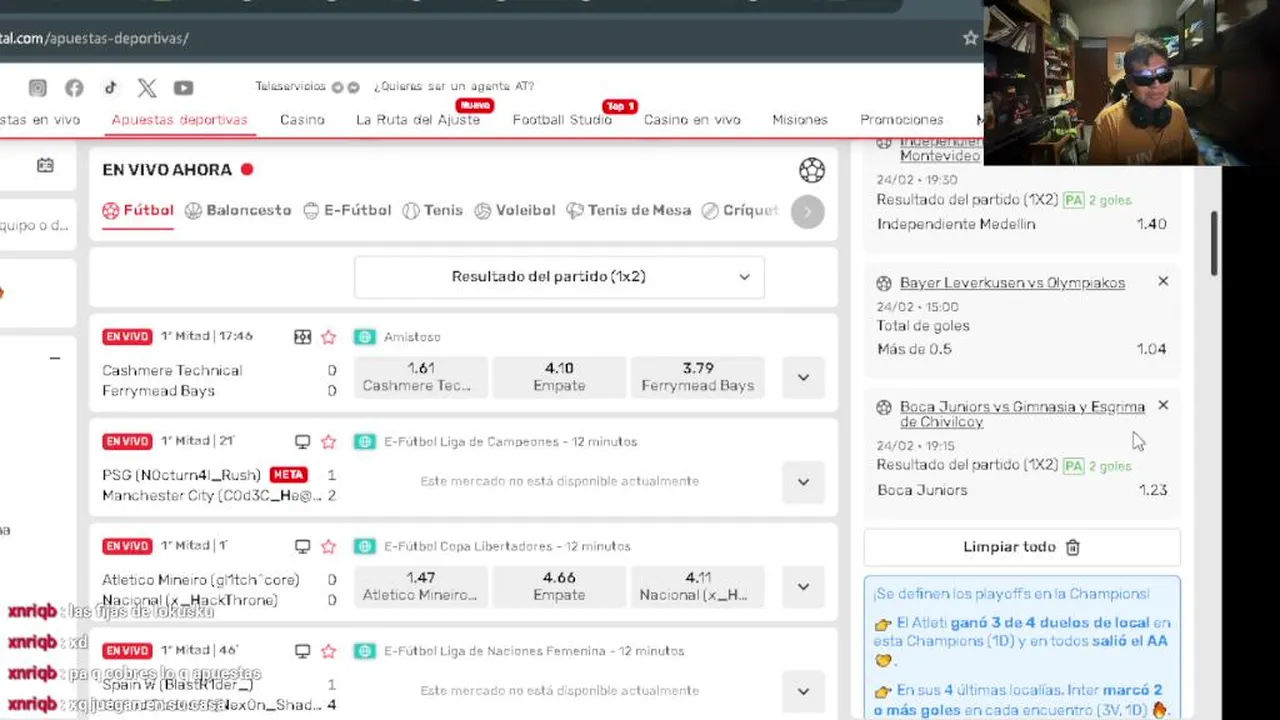Open the Promociones menu item
The image size is (1280, 720).
pyautogui.click(x=902, y=120)
